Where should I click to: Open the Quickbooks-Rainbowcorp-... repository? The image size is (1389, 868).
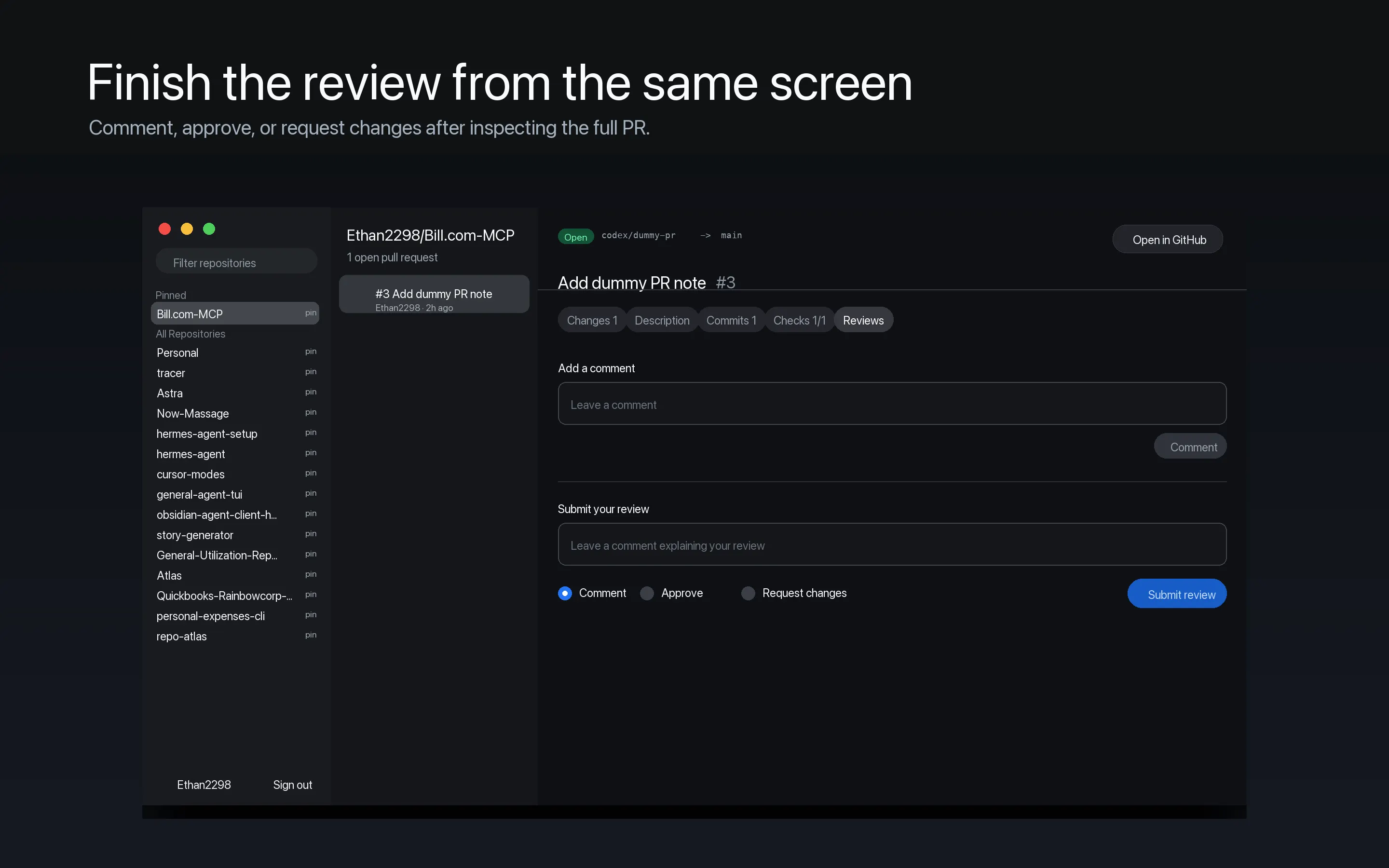pos(235,596)
